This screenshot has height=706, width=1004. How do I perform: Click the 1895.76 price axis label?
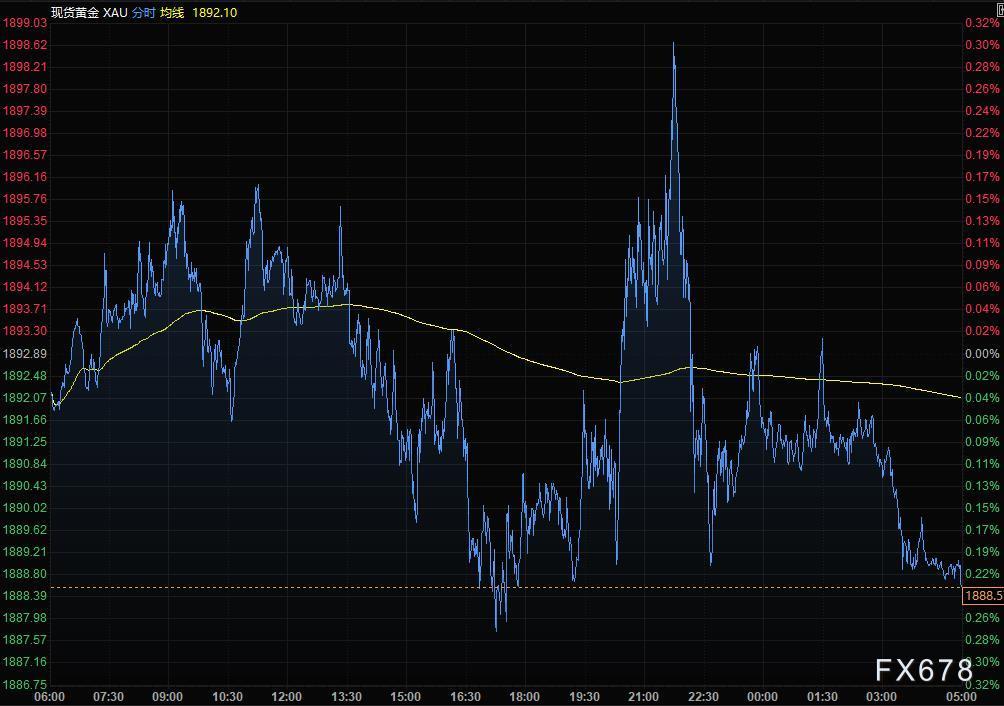25,199
